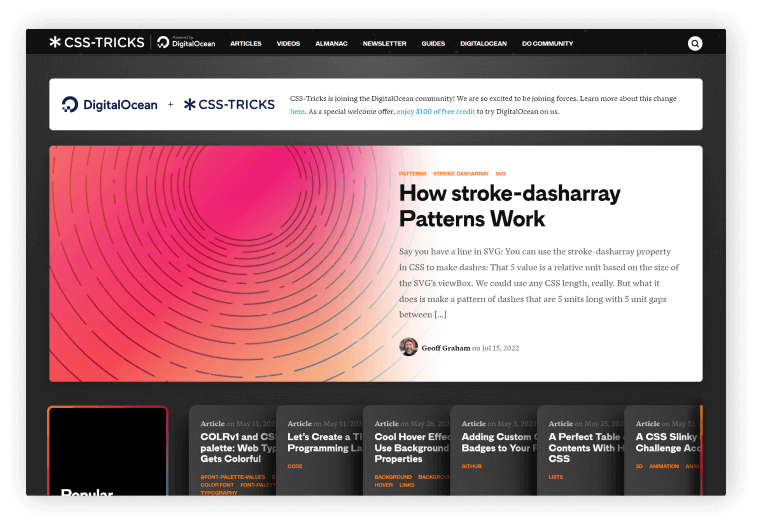Click the 'Jul 15, 2022' post date

click(x=500, y=348)
